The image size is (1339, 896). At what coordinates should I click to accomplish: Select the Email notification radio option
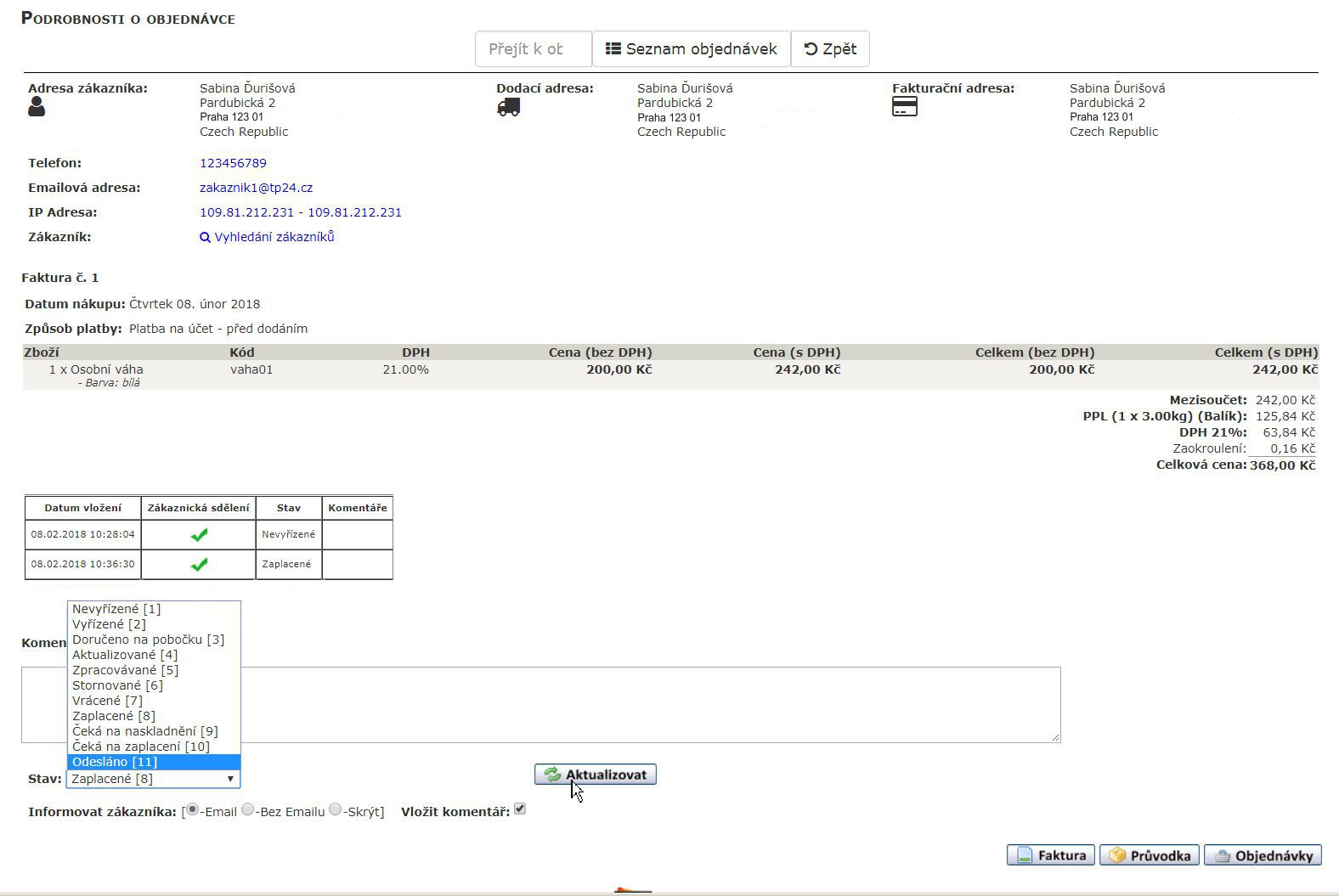click(x=193, y=810)
